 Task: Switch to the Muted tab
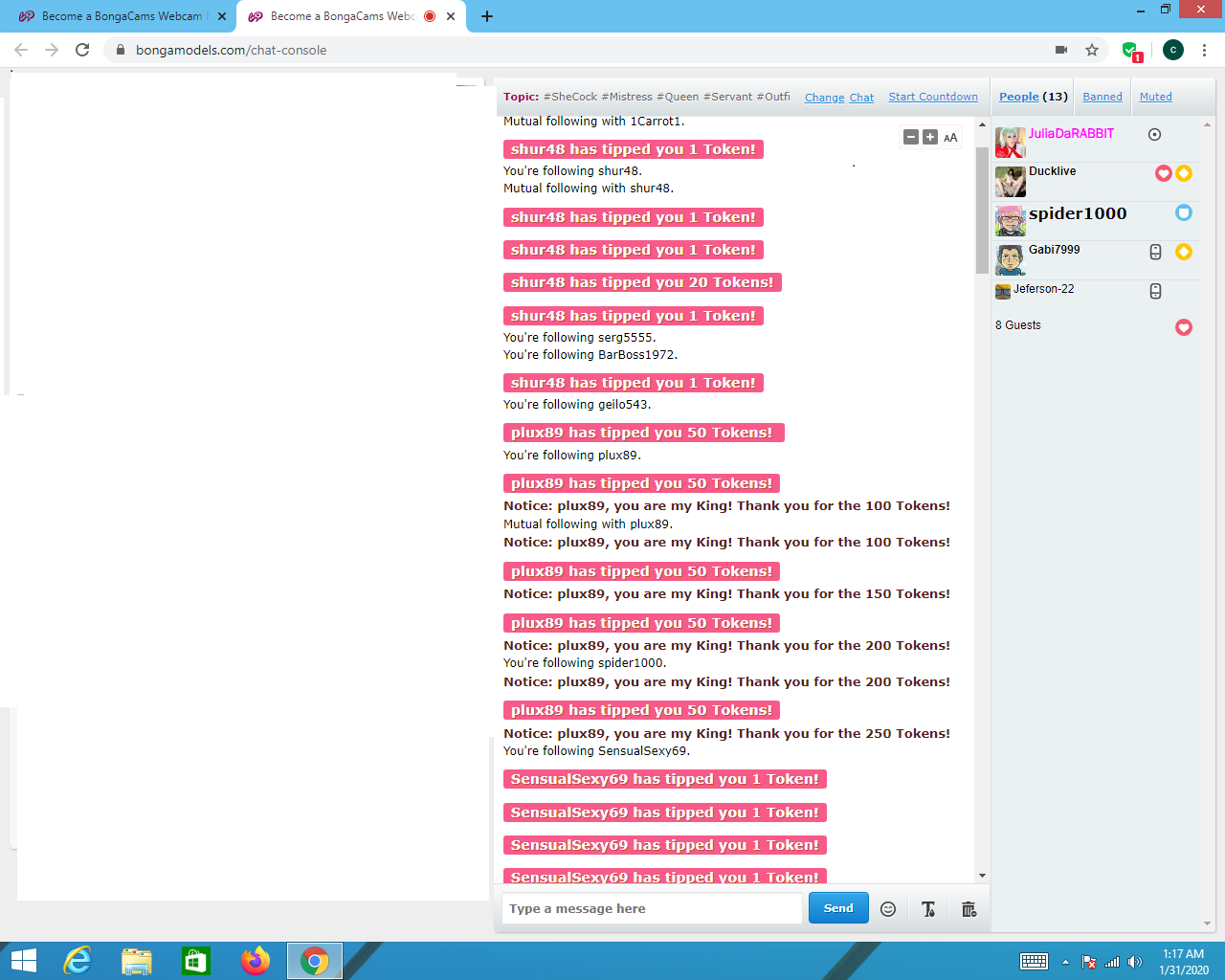tap(1155, 97)
